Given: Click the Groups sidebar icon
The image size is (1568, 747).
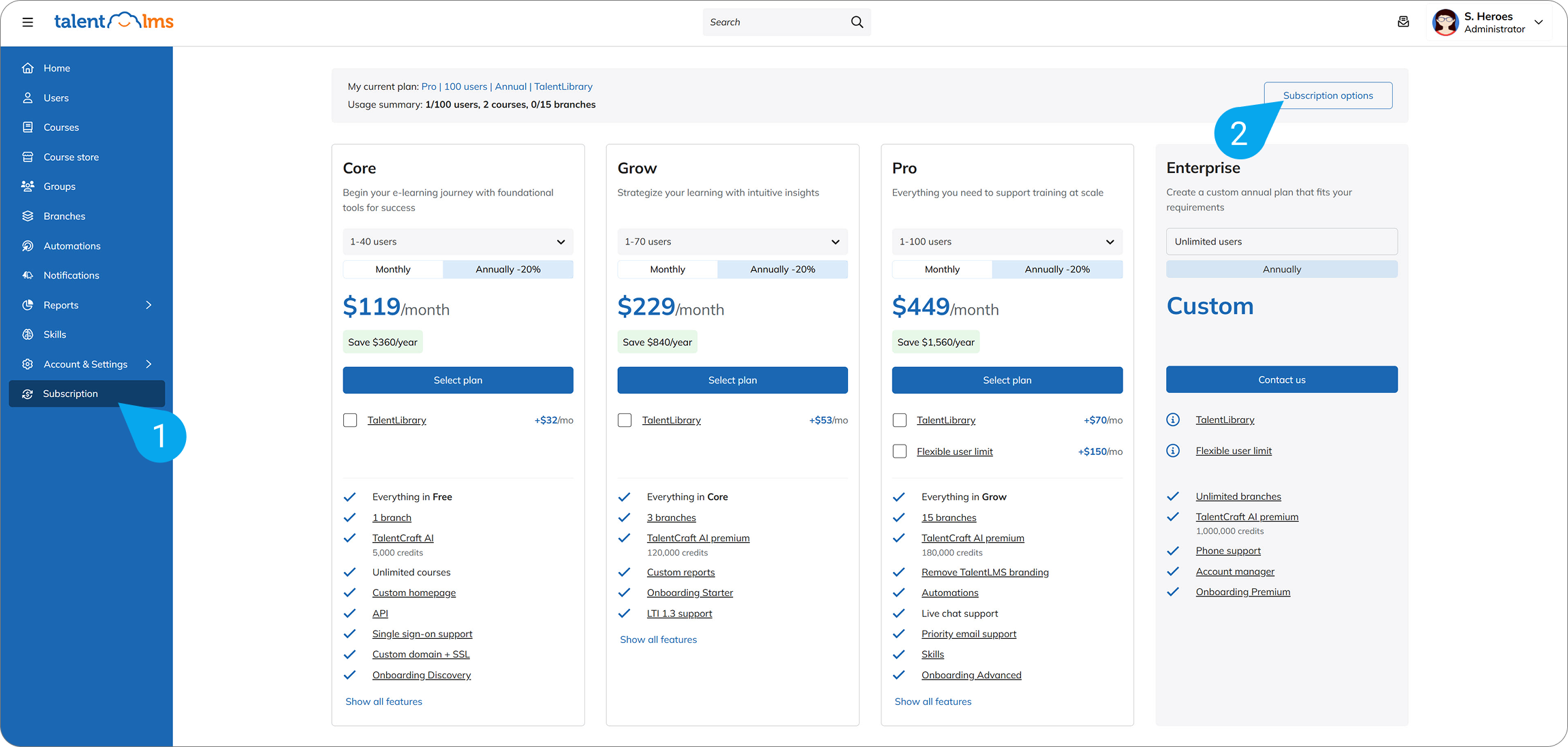Looking at the screenshot, I should tap(28, 186).
